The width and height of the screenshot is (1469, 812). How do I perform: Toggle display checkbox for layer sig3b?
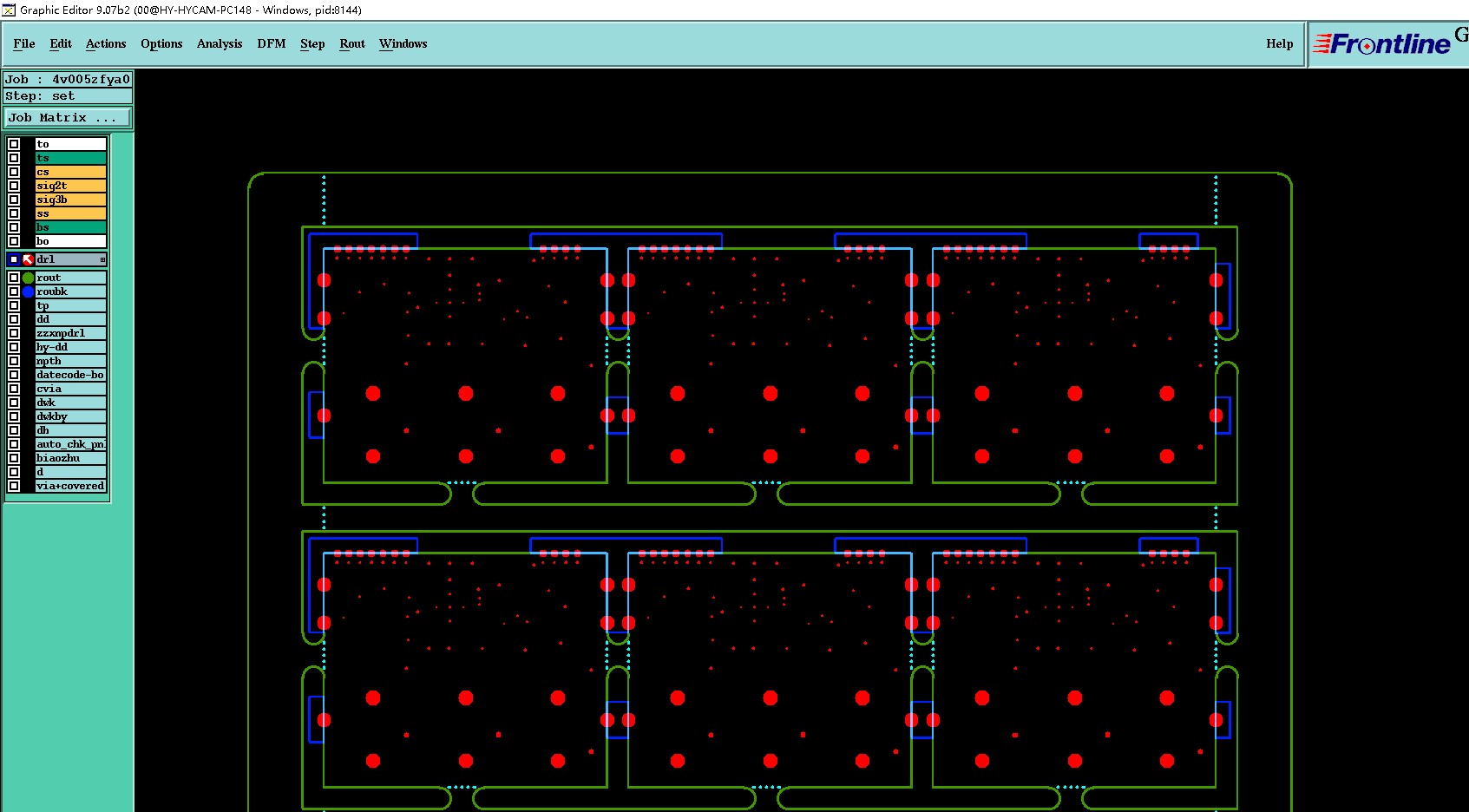pyautogui.click(x=14, y=200)
